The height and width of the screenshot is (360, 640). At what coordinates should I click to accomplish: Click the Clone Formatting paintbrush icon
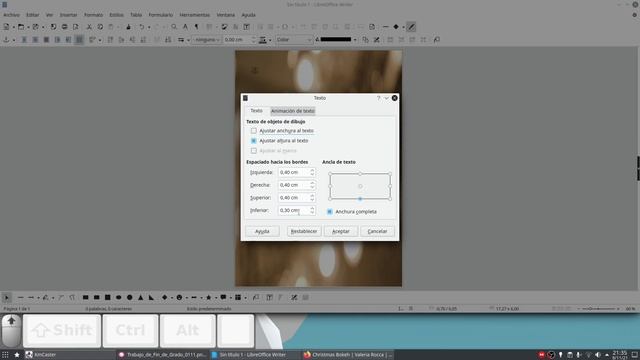129,27
